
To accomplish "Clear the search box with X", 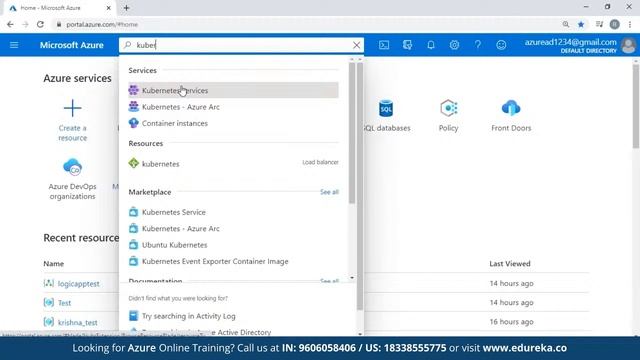I will pyautogui.click(x=356, y=45).
